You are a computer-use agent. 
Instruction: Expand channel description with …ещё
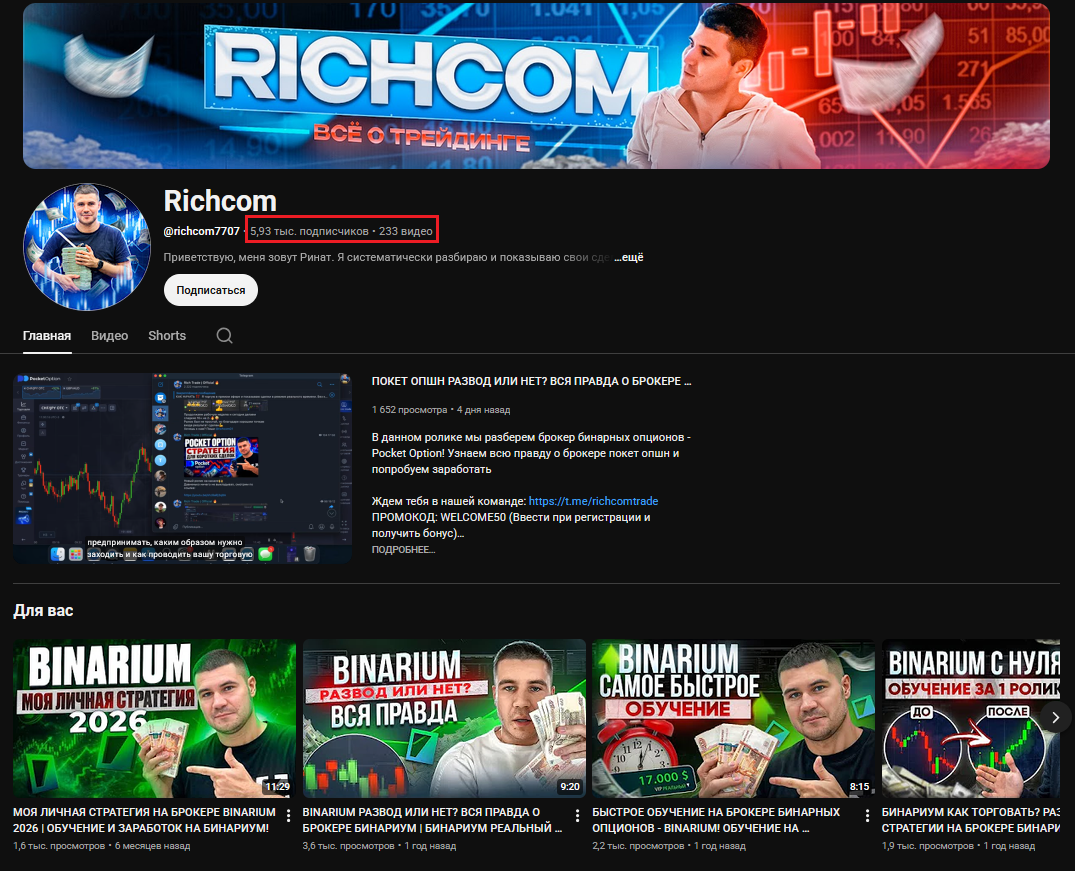629,257
